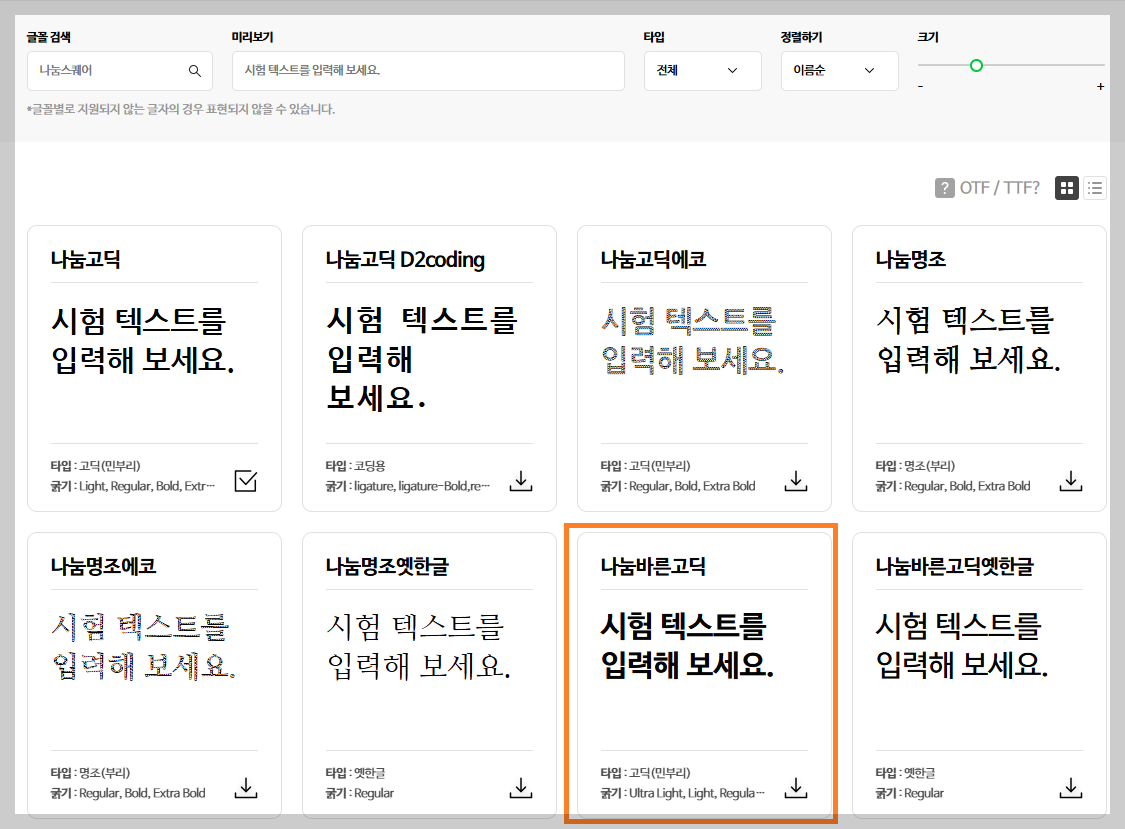Click weights text 'ligature, ligature-Bold' on D2coding card
The image size is (1125, 829).
pyautogui.click(x=422, y=486)
